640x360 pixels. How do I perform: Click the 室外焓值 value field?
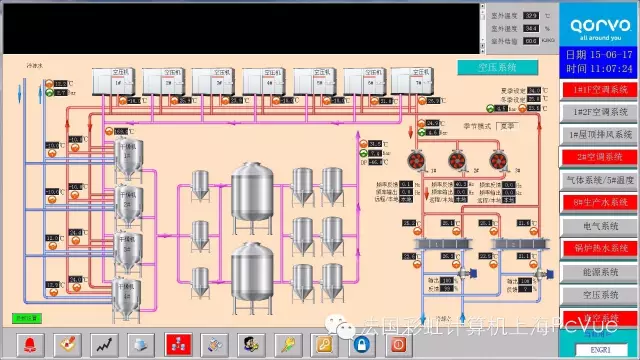click(531, 41)
